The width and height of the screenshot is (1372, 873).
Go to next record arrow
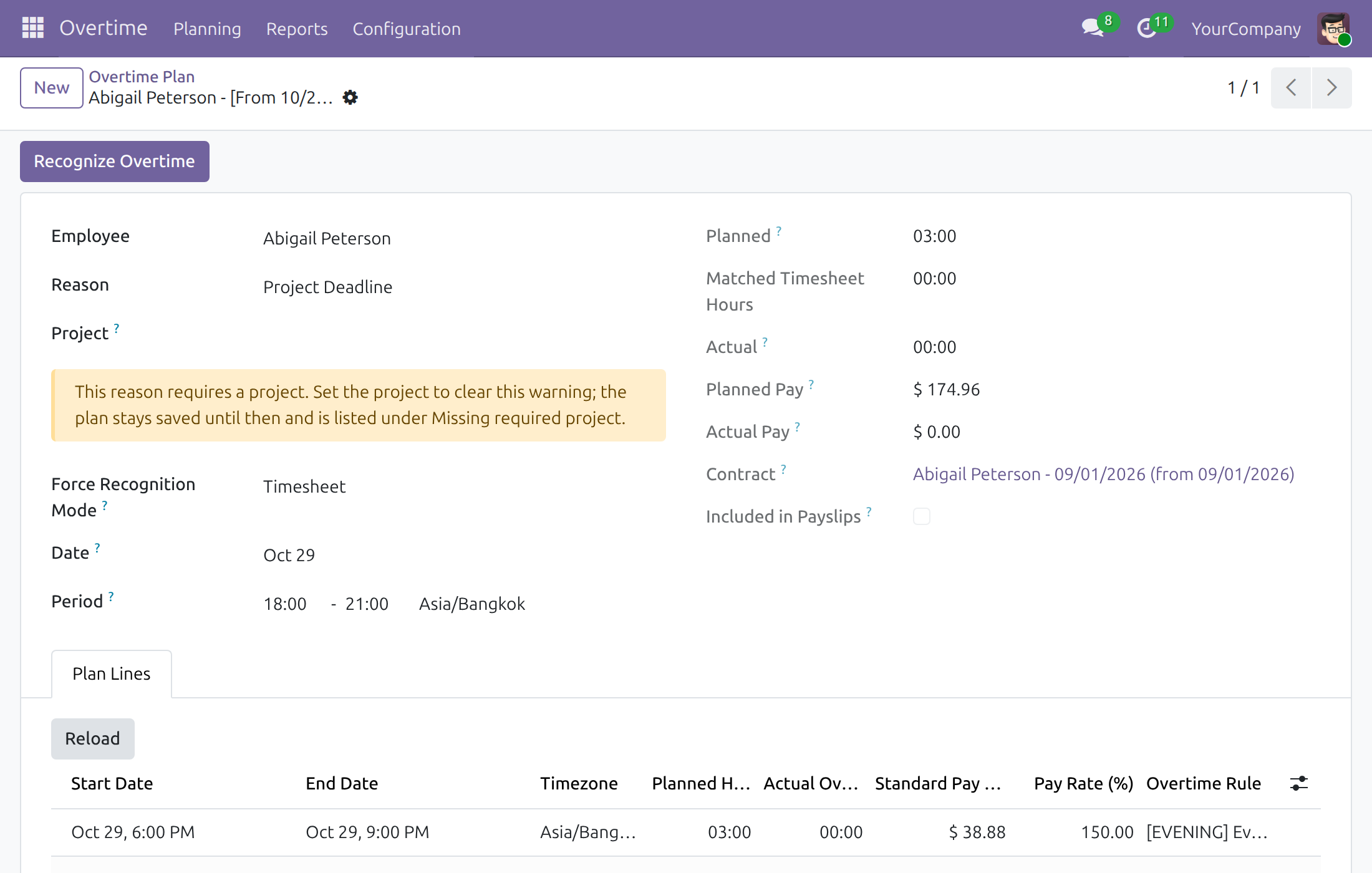pyautogui.click(x=1331, y=87)
